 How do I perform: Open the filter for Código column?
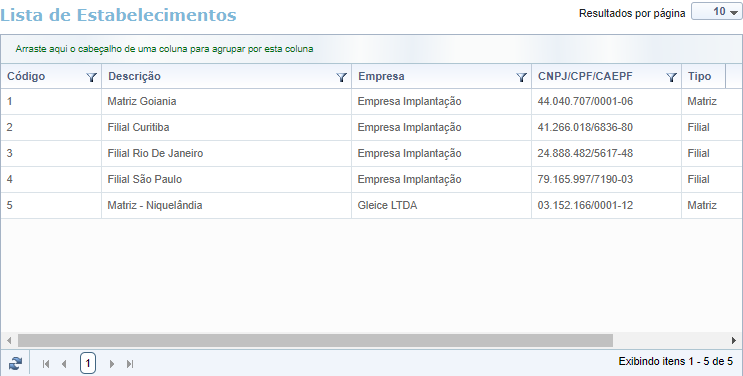tap(91, 77)
